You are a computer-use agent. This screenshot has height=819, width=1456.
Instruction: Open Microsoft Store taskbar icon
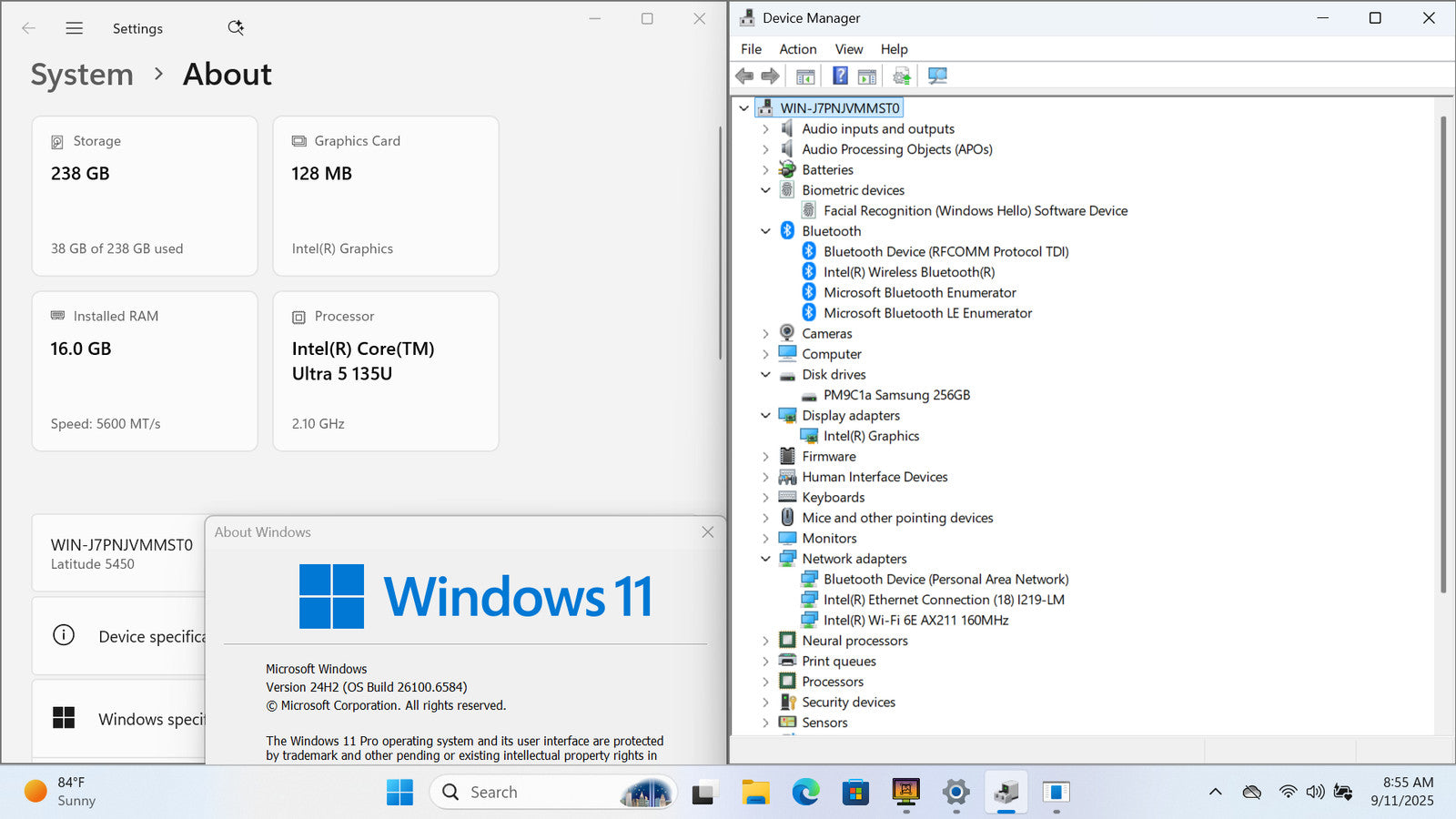(x=855, y=793)
